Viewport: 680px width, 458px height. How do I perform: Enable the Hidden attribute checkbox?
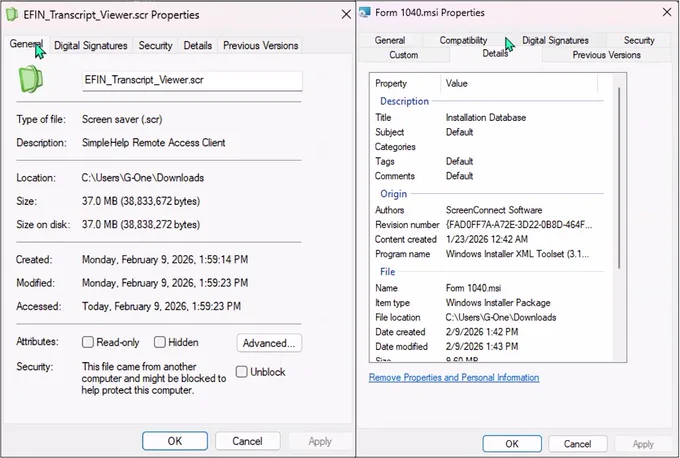tap(160, 342)
